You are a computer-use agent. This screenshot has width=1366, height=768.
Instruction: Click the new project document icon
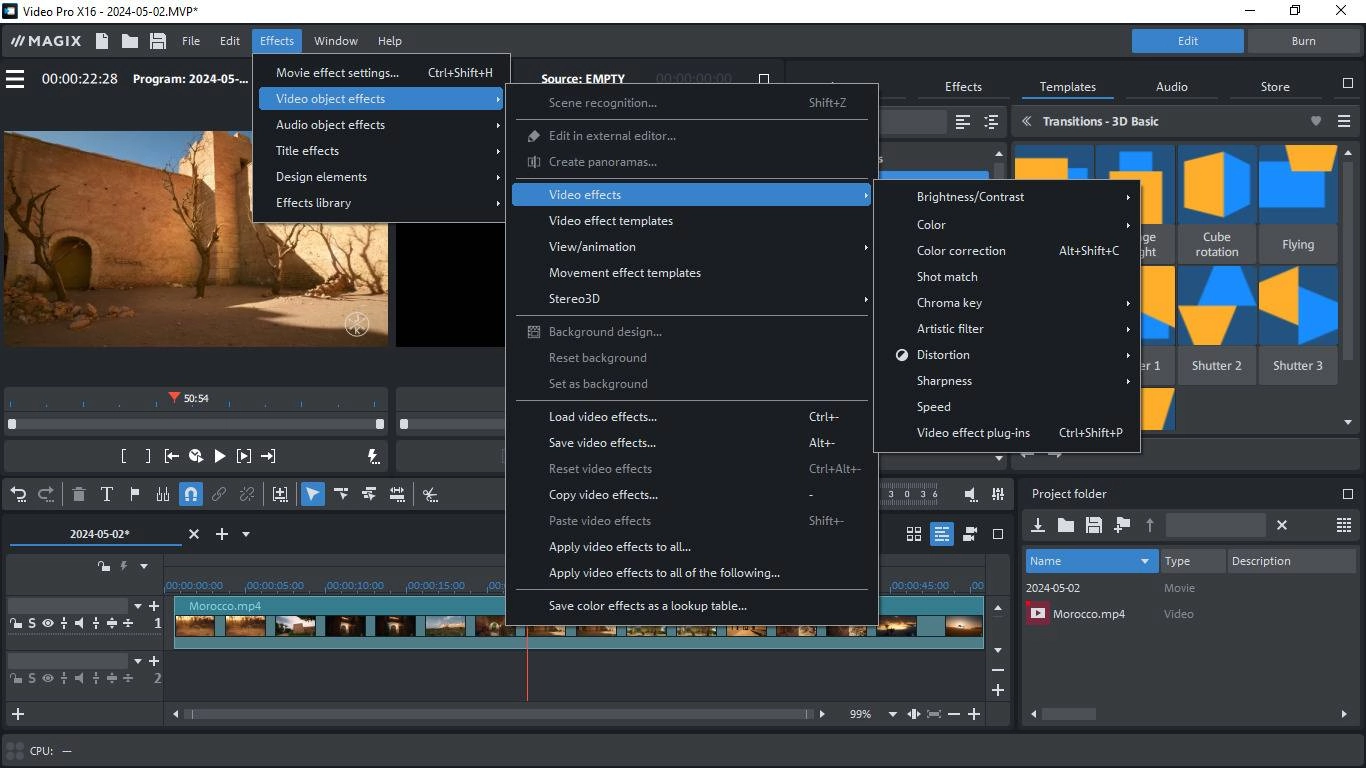pyautogui.click(x=102, y=41)
